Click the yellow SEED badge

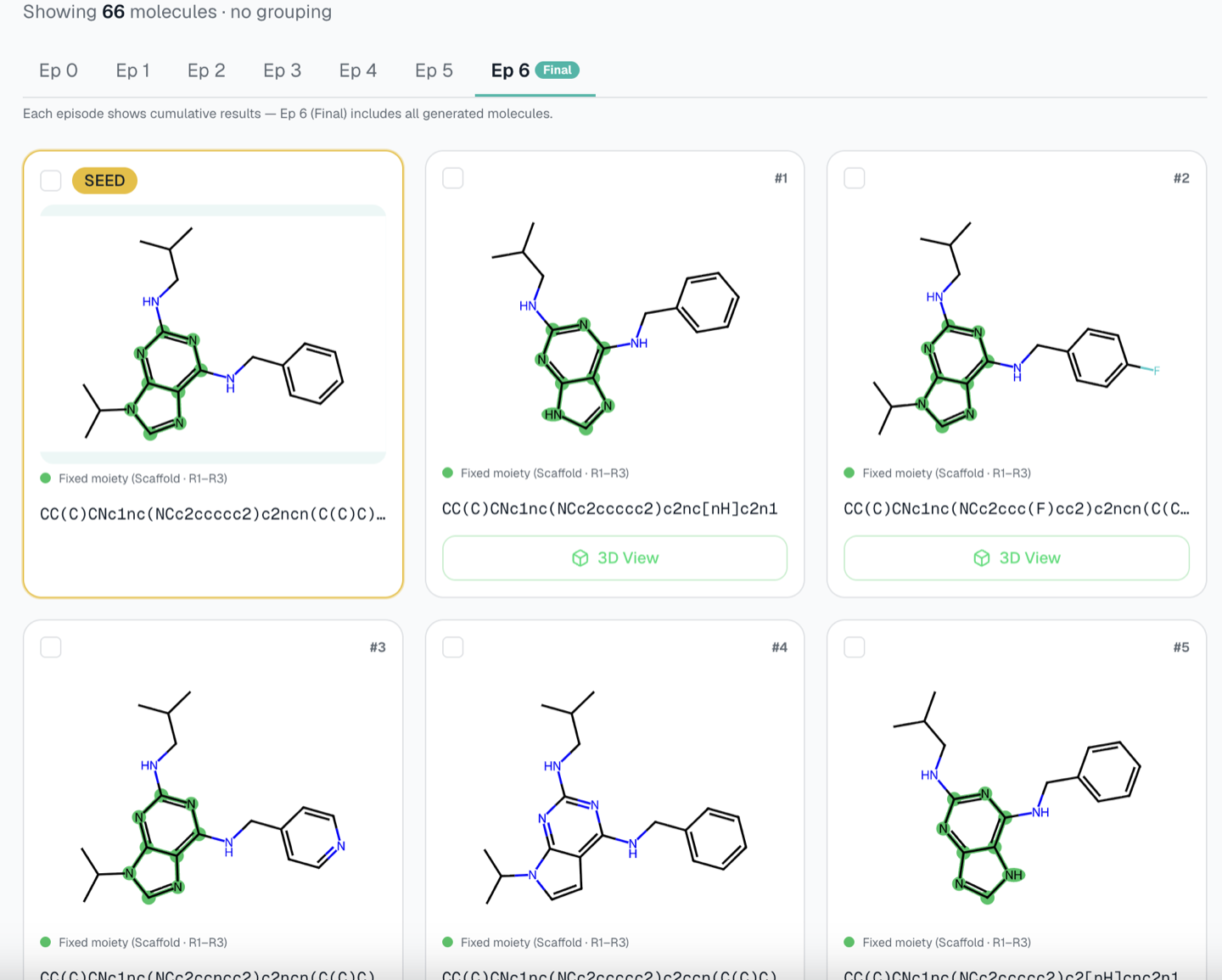(104, 181)
